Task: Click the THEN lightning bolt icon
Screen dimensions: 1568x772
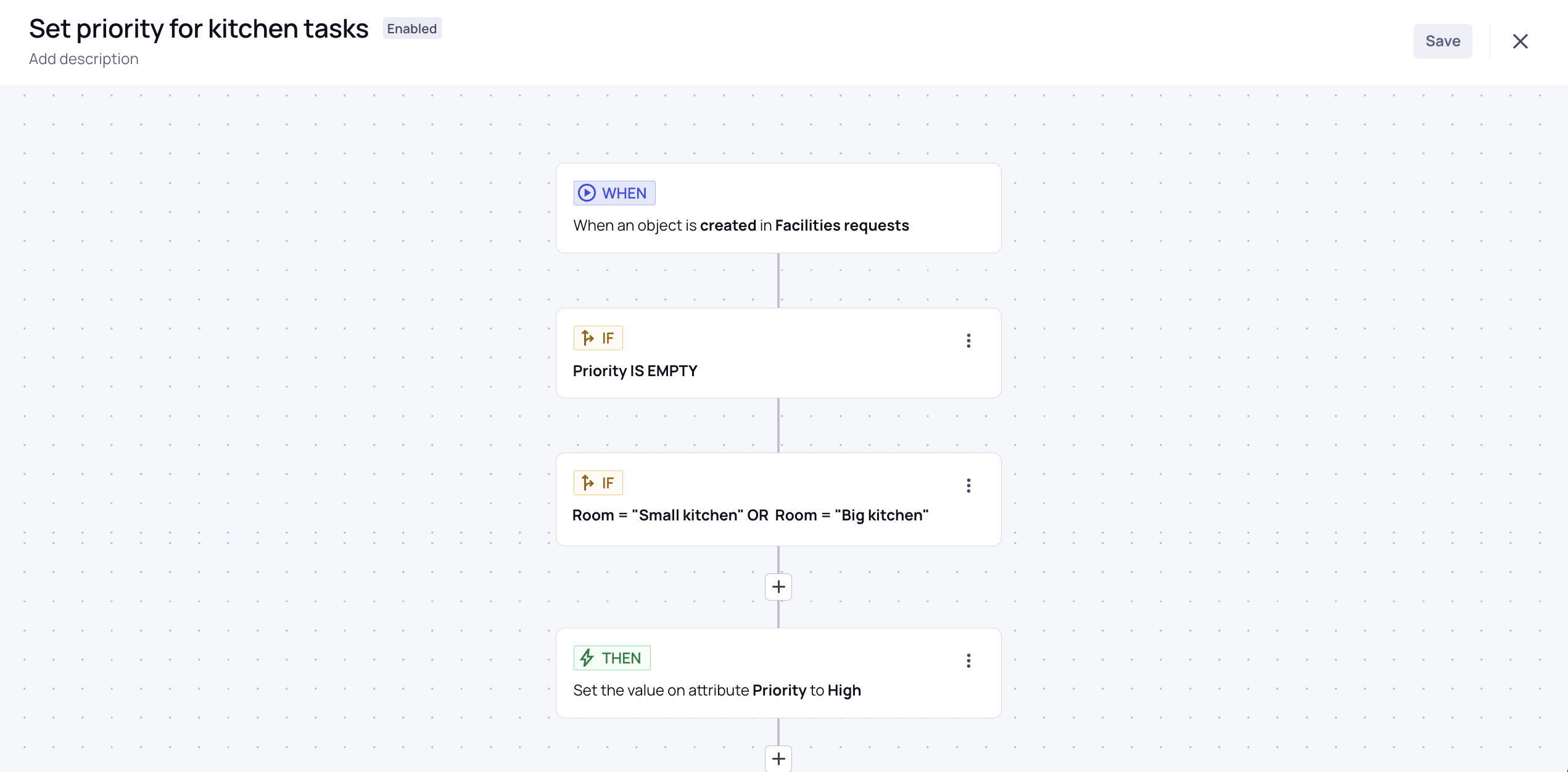Action: (587, 658)
